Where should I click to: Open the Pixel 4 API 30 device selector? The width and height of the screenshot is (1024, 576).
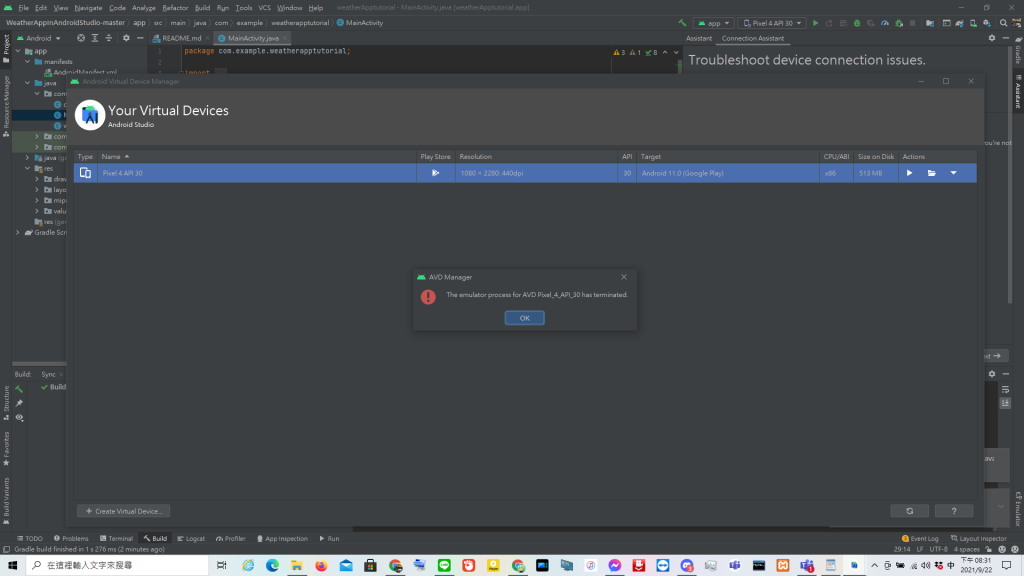(x=772, y=23)
